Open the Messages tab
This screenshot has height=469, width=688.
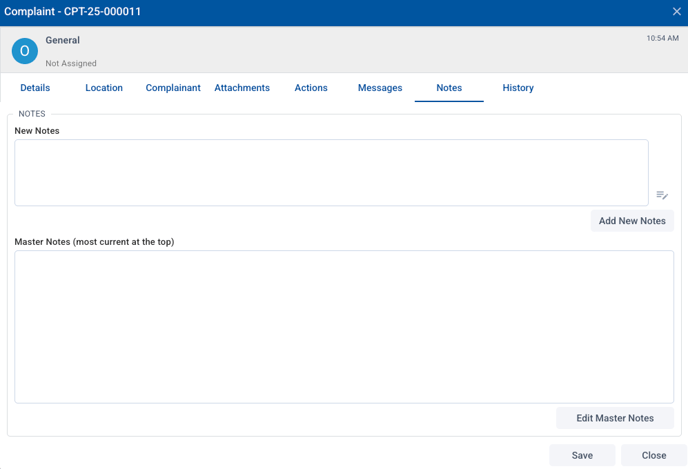pyautogui.click(x=380, y=88)
